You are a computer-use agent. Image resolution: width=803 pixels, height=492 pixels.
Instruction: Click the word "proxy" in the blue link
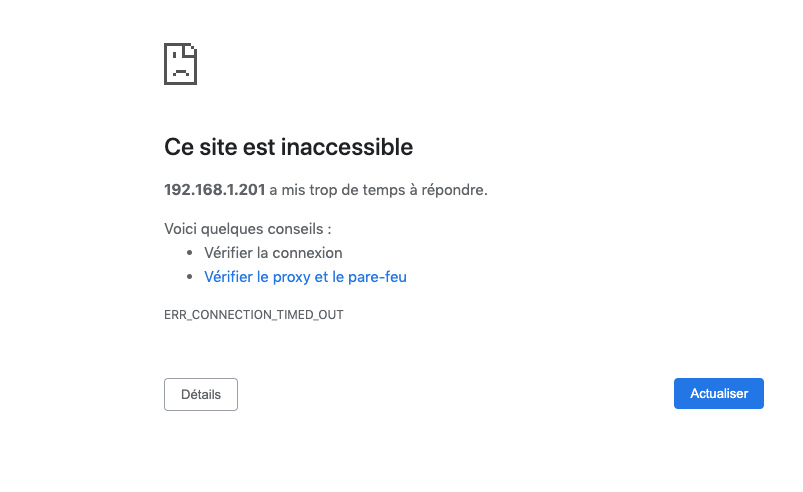point(293,277)
